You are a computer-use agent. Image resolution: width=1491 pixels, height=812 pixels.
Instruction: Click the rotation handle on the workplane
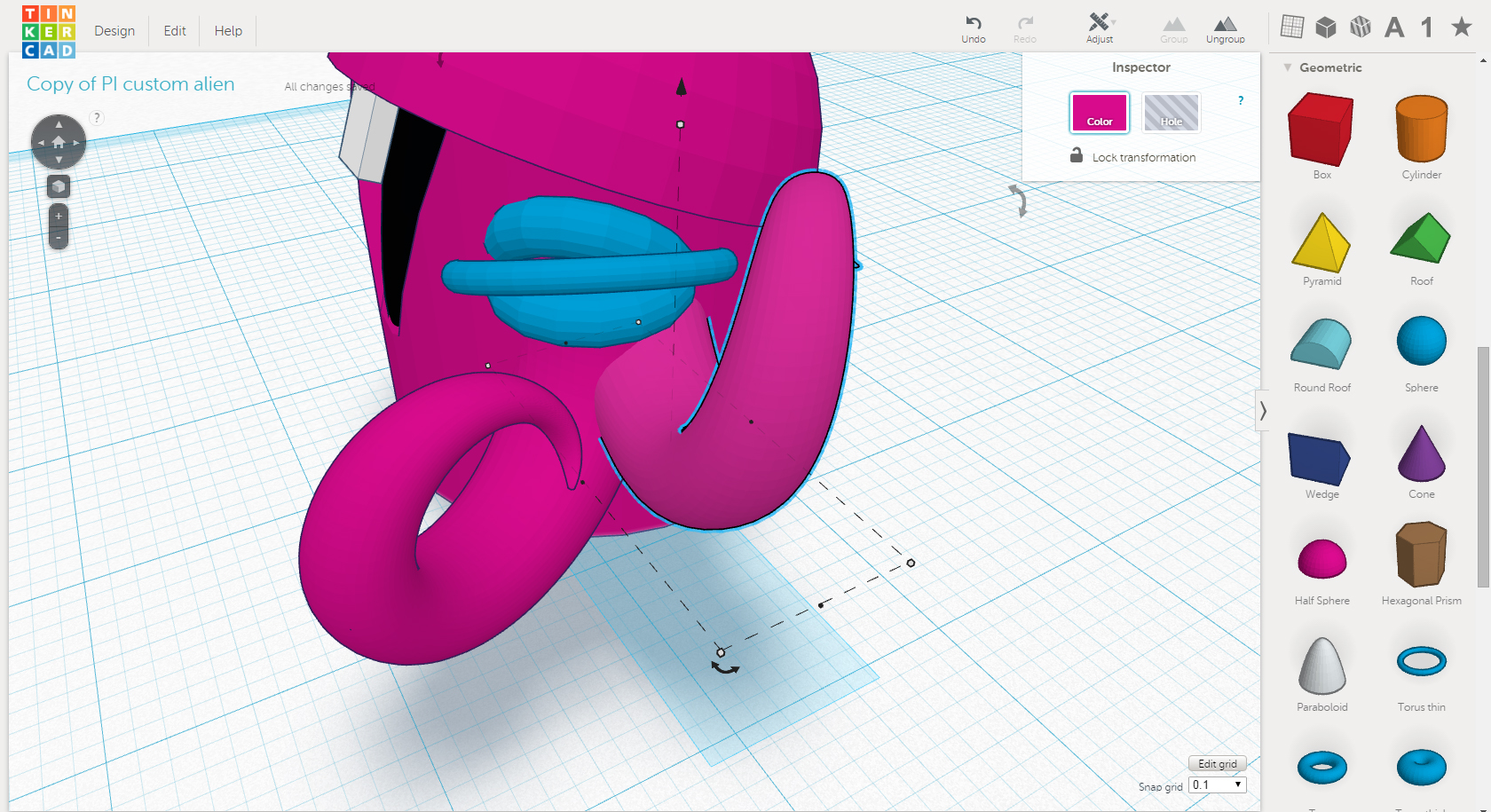726,668
